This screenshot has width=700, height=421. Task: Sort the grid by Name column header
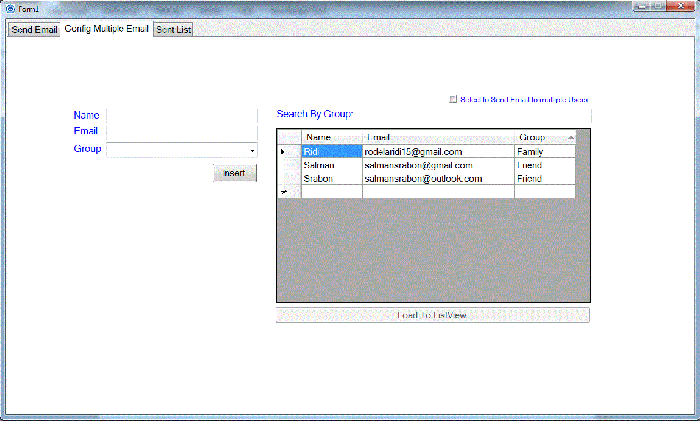point(332,137)
